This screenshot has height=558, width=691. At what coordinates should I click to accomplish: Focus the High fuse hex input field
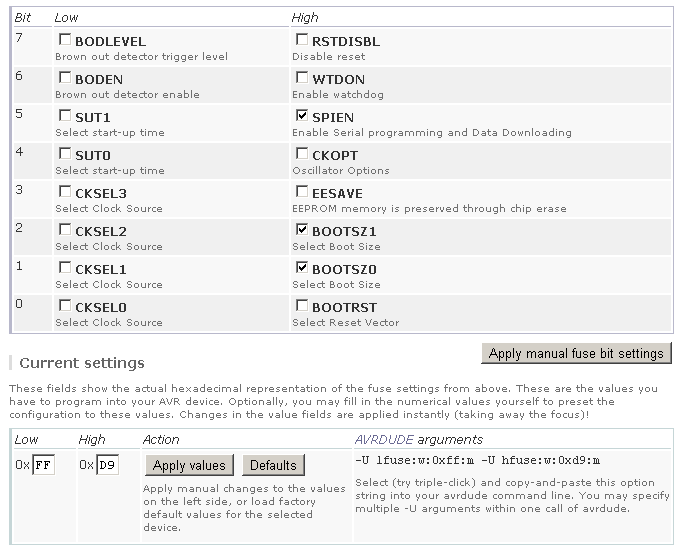click(107, 465)
